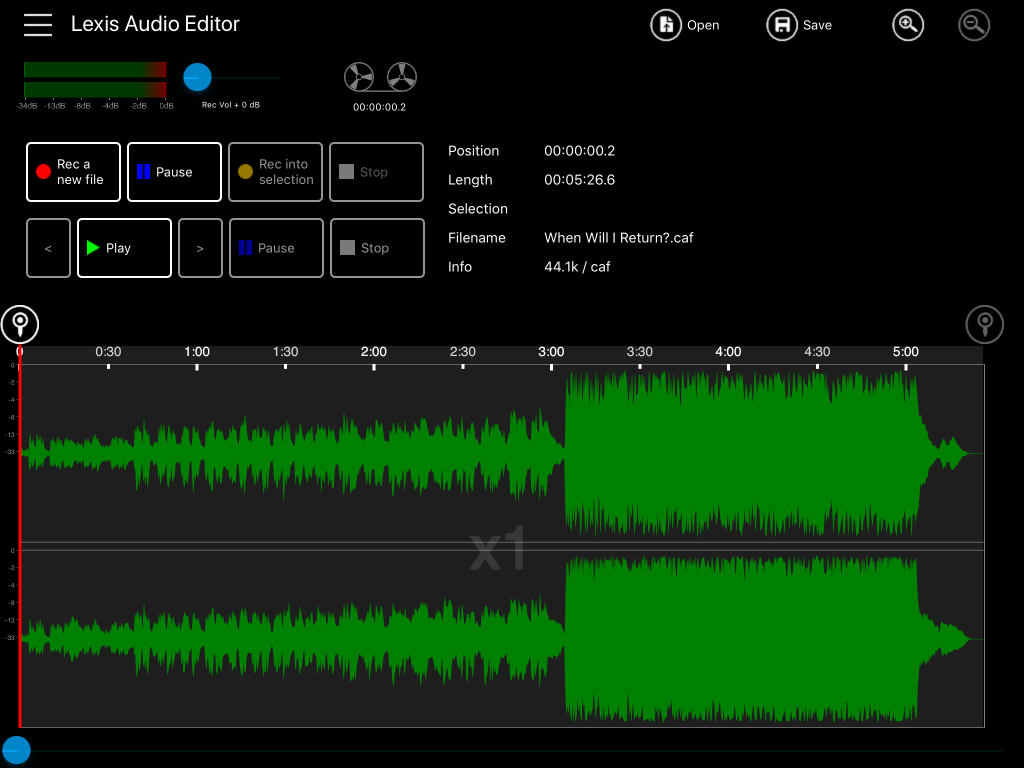Click the tape counter time 00:00:00.2
Image resolution: width=1024 pixels, height=768 pixels.
click(379, 107)
